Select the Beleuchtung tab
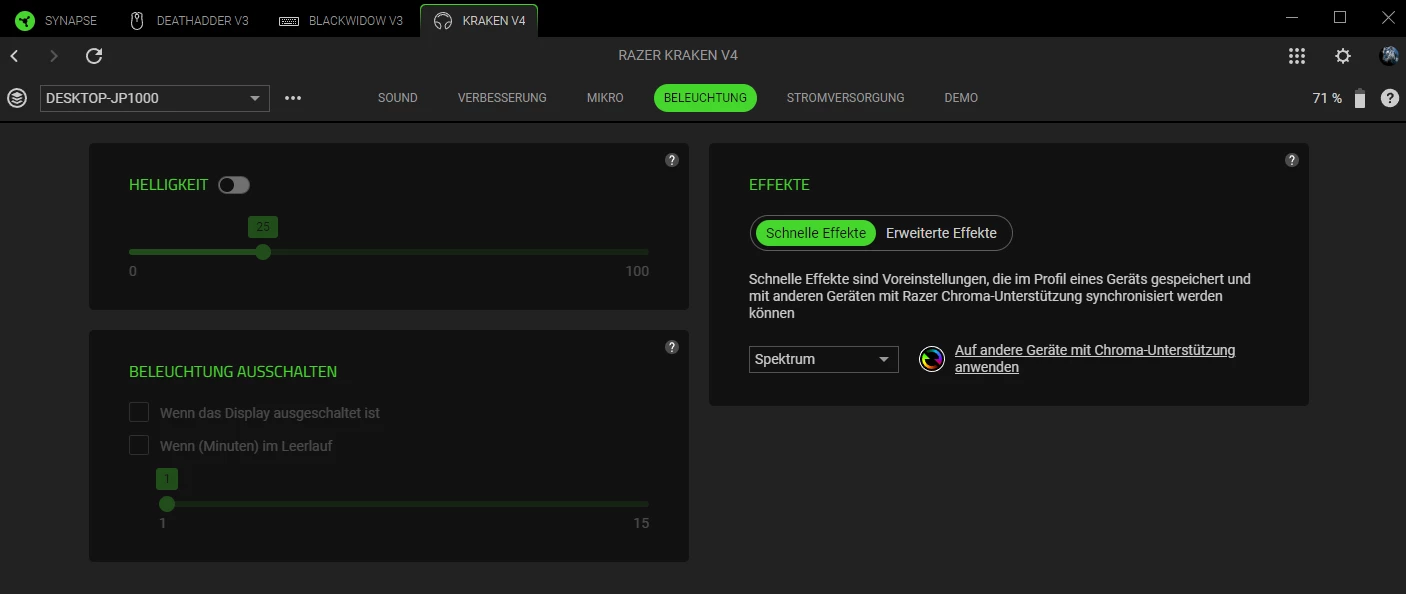1406x594 pixels. pyautogui.click(x=705, y=98)
